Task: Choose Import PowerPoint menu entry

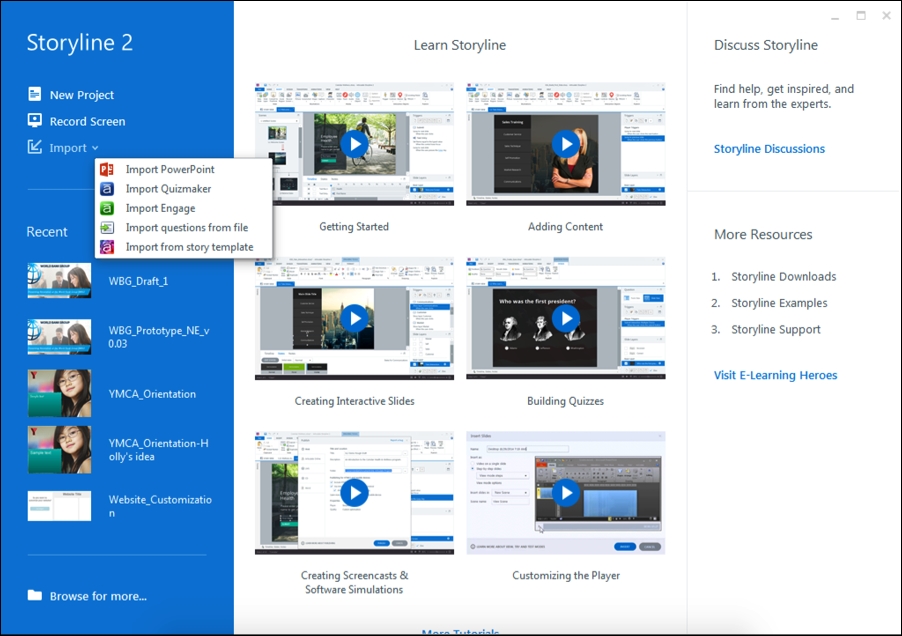Action: pos(170,169)
